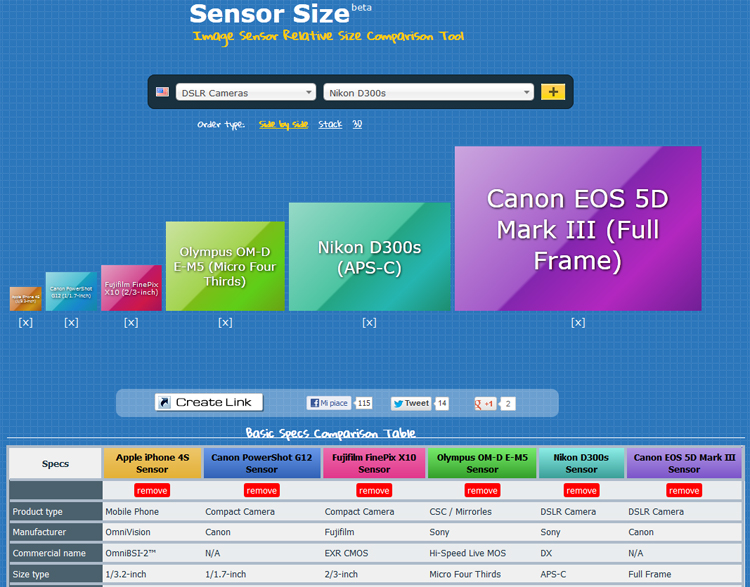This screenshot has width=750, height=587.
Task: Click remove under Fujifilm FinePix X10 Sensor
Action: point(374,490)
